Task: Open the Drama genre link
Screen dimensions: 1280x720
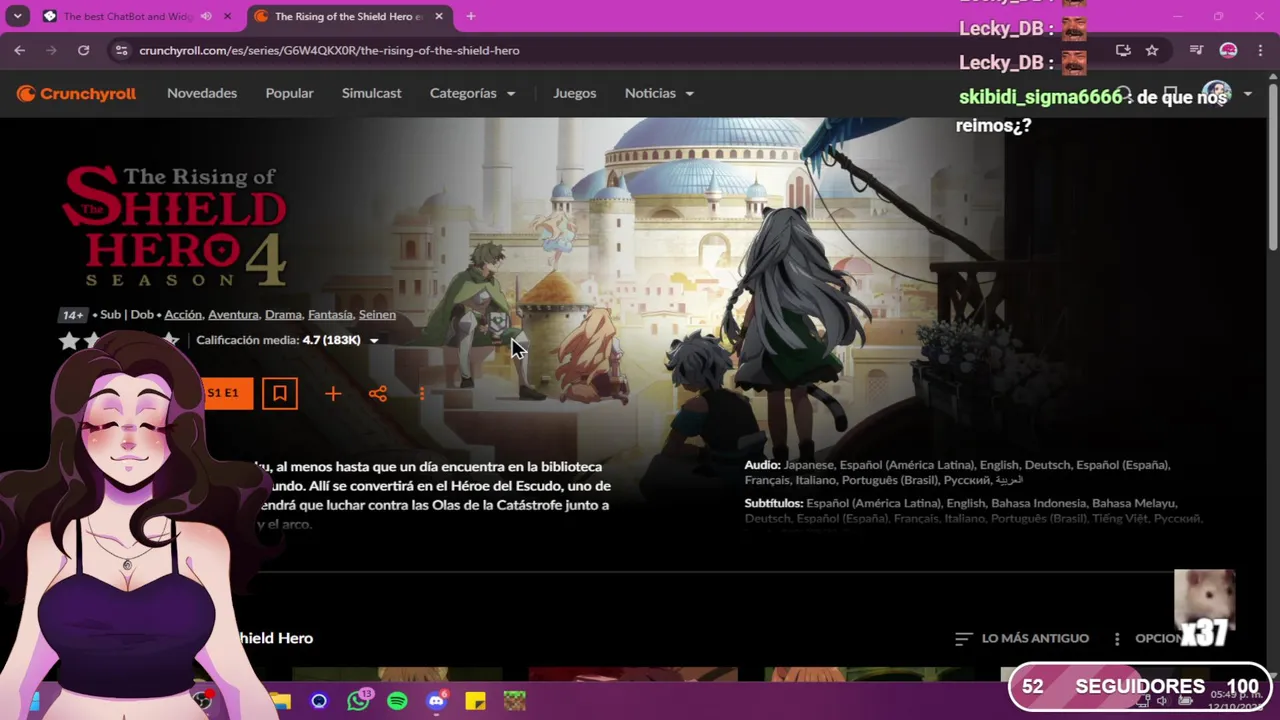Action: (283, 314)
